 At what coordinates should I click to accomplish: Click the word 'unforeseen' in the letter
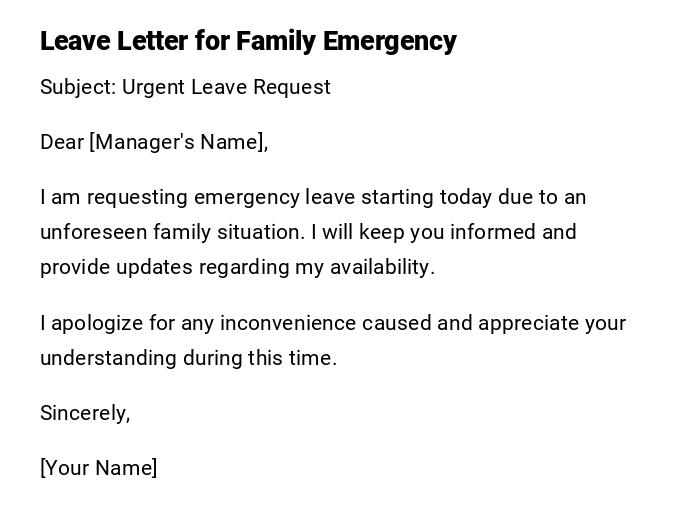[x=93, y=232]
